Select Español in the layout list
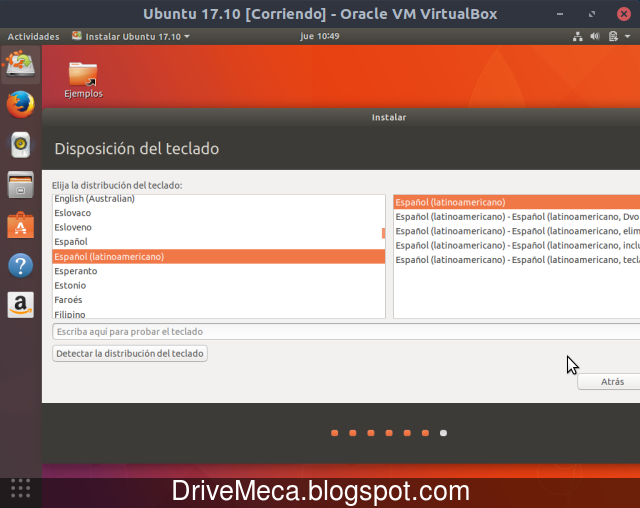640x508 pixels. [x=219, y=242]
